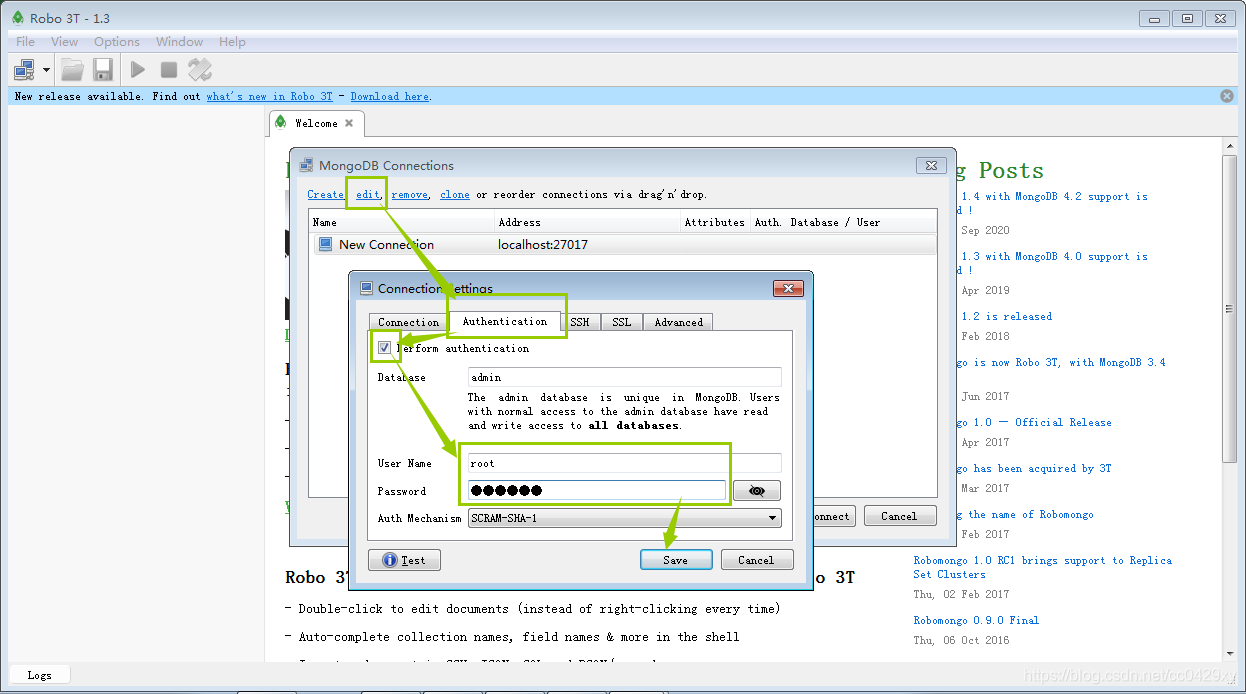Switch to the Advanced tab
1246x694 pixels.
click(678, 322)
